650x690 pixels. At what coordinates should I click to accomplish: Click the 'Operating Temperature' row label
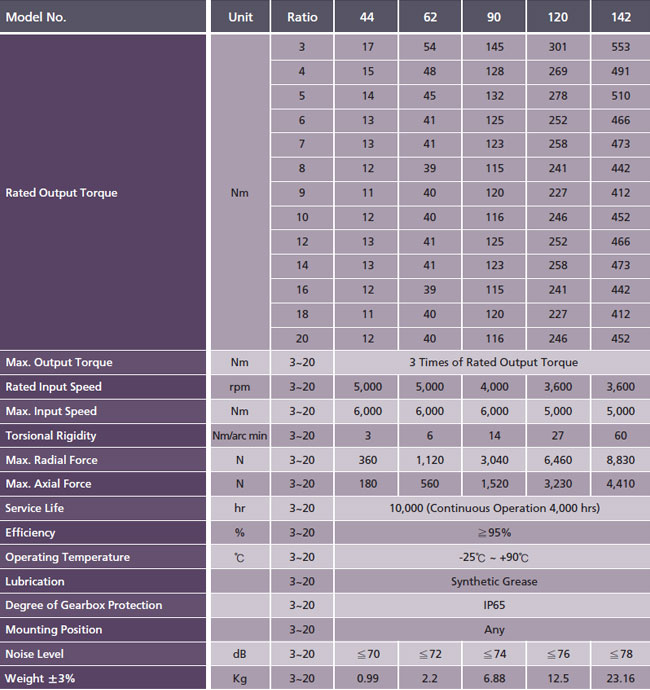point(103,557)
